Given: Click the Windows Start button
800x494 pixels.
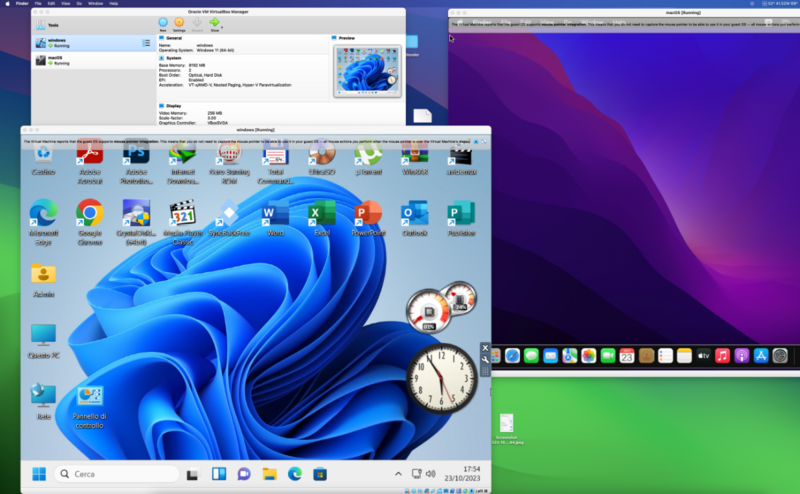Looking at the screenshot, I should pyautogui.click(x=39, y=473).
